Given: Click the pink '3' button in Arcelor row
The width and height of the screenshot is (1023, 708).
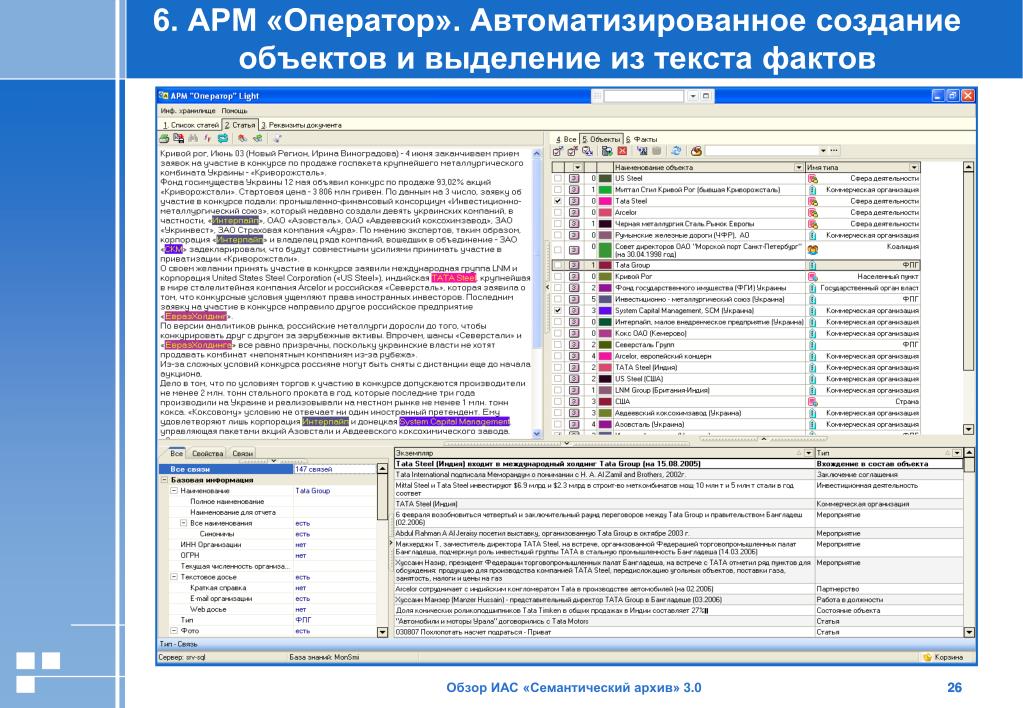Looking at the screenshot, I should 574,212.
